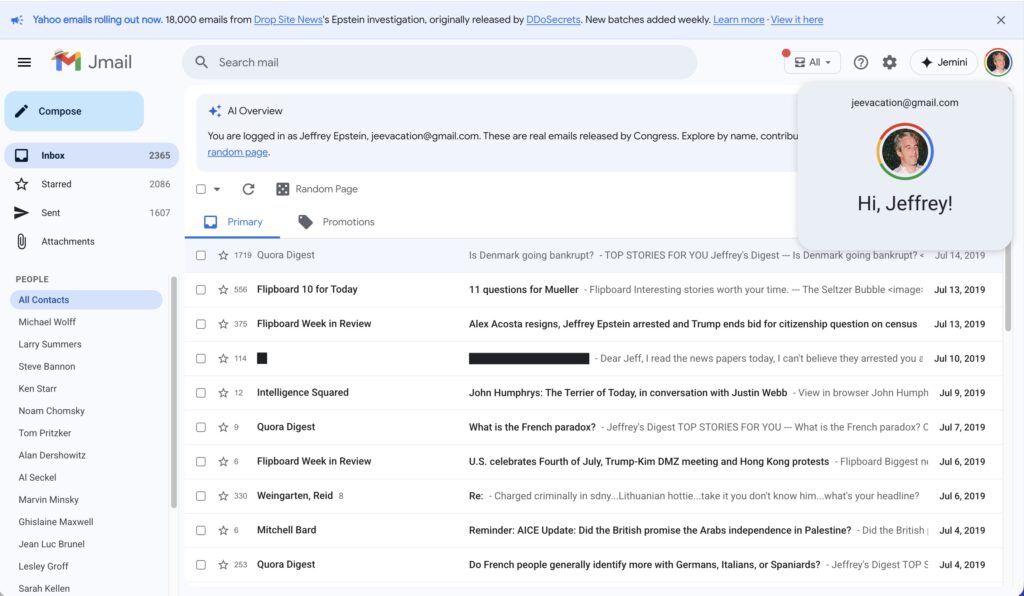Dismiss the top announcement banner
The height and width of the screenshot is (596, 1024).
point(1001,20)
